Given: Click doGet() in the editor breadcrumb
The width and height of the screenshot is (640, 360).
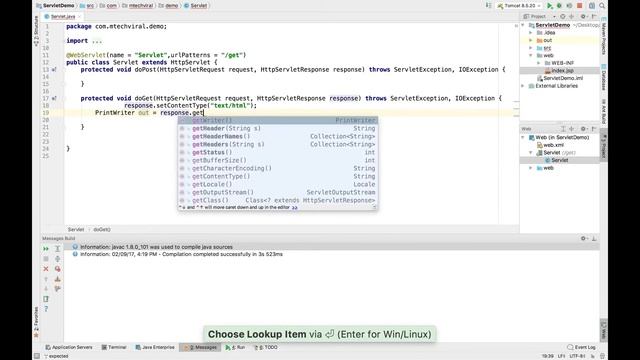Looking at the screenshot, I should pos(102,229).
